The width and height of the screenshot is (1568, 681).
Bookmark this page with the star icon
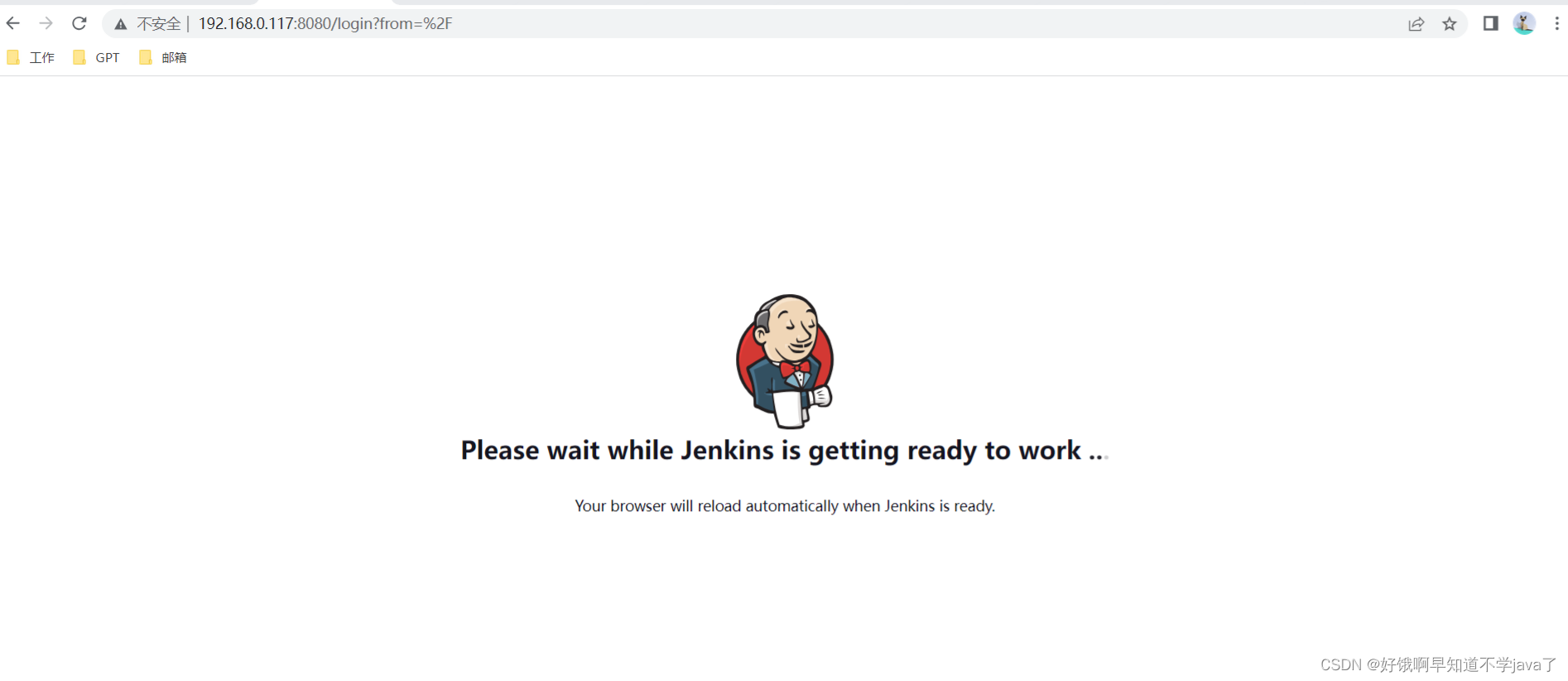[x=1450, y=24]
